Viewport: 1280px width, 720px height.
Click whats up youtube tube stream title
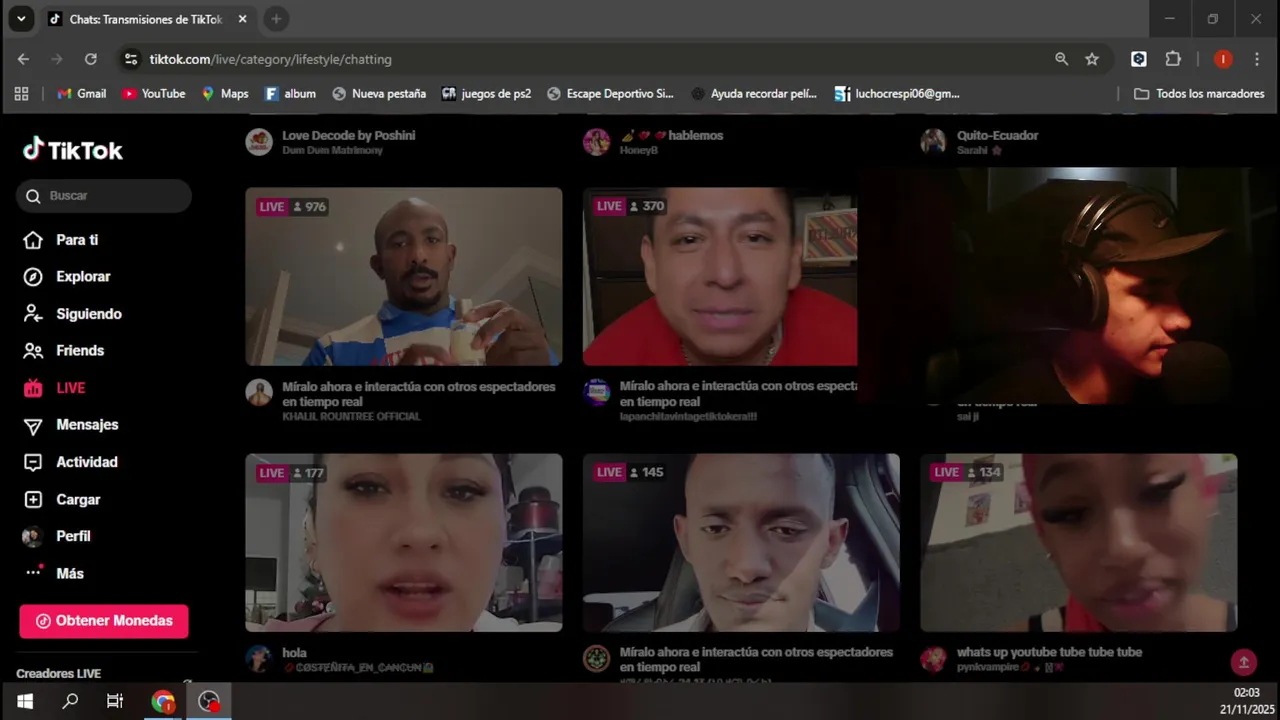click(1049, 652)
